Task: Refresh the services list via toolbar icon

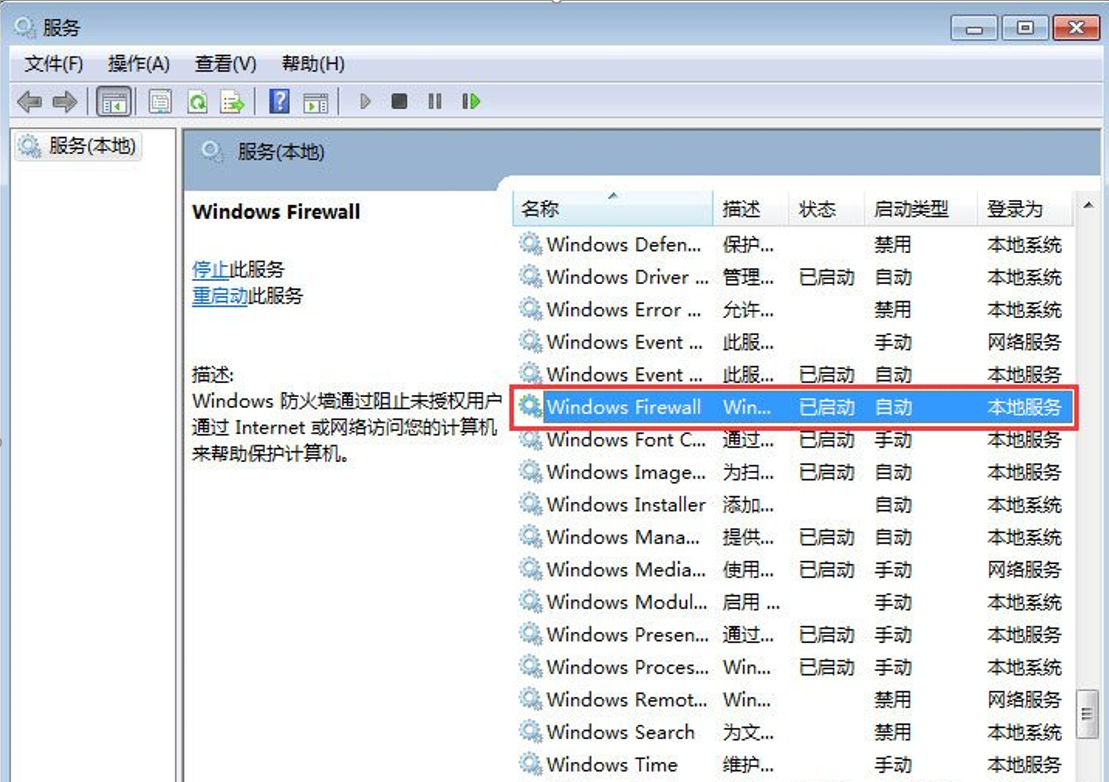Action: pos(197,102)
